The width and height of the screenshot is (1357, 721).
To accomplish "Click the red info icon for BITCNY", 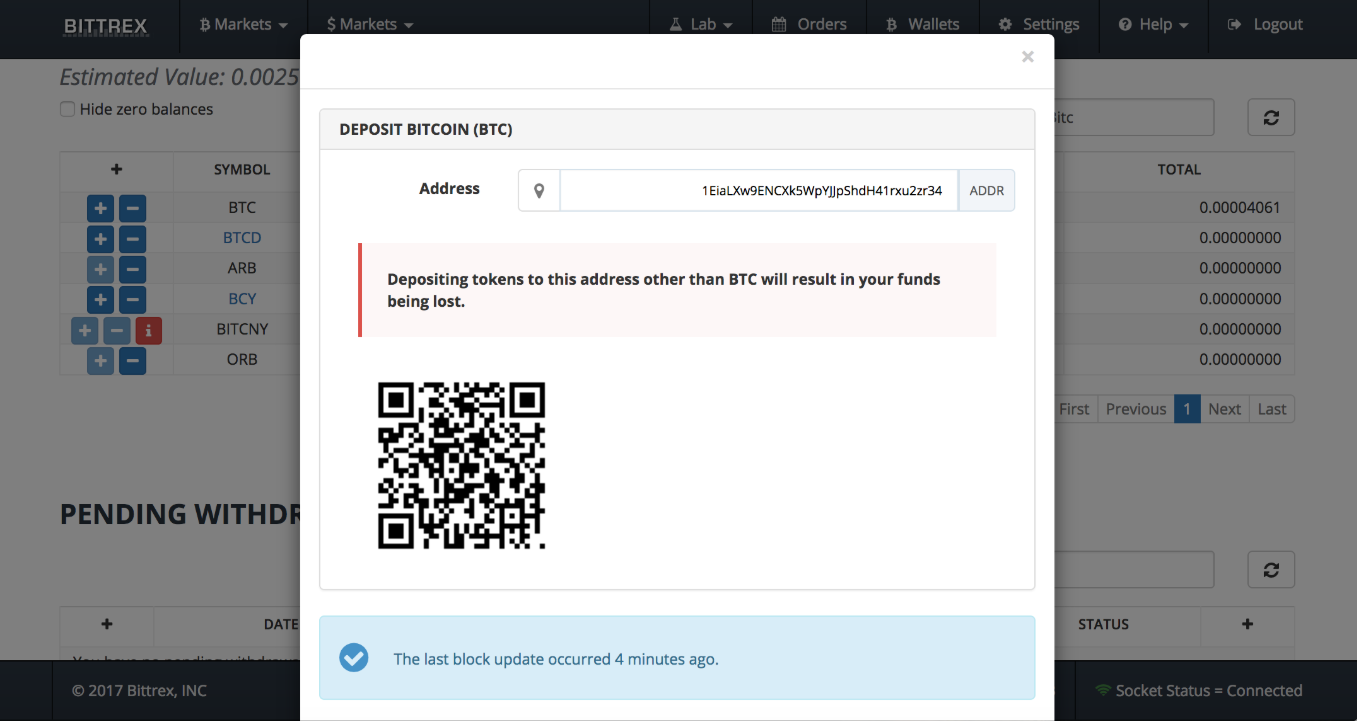I will point(148,329).
